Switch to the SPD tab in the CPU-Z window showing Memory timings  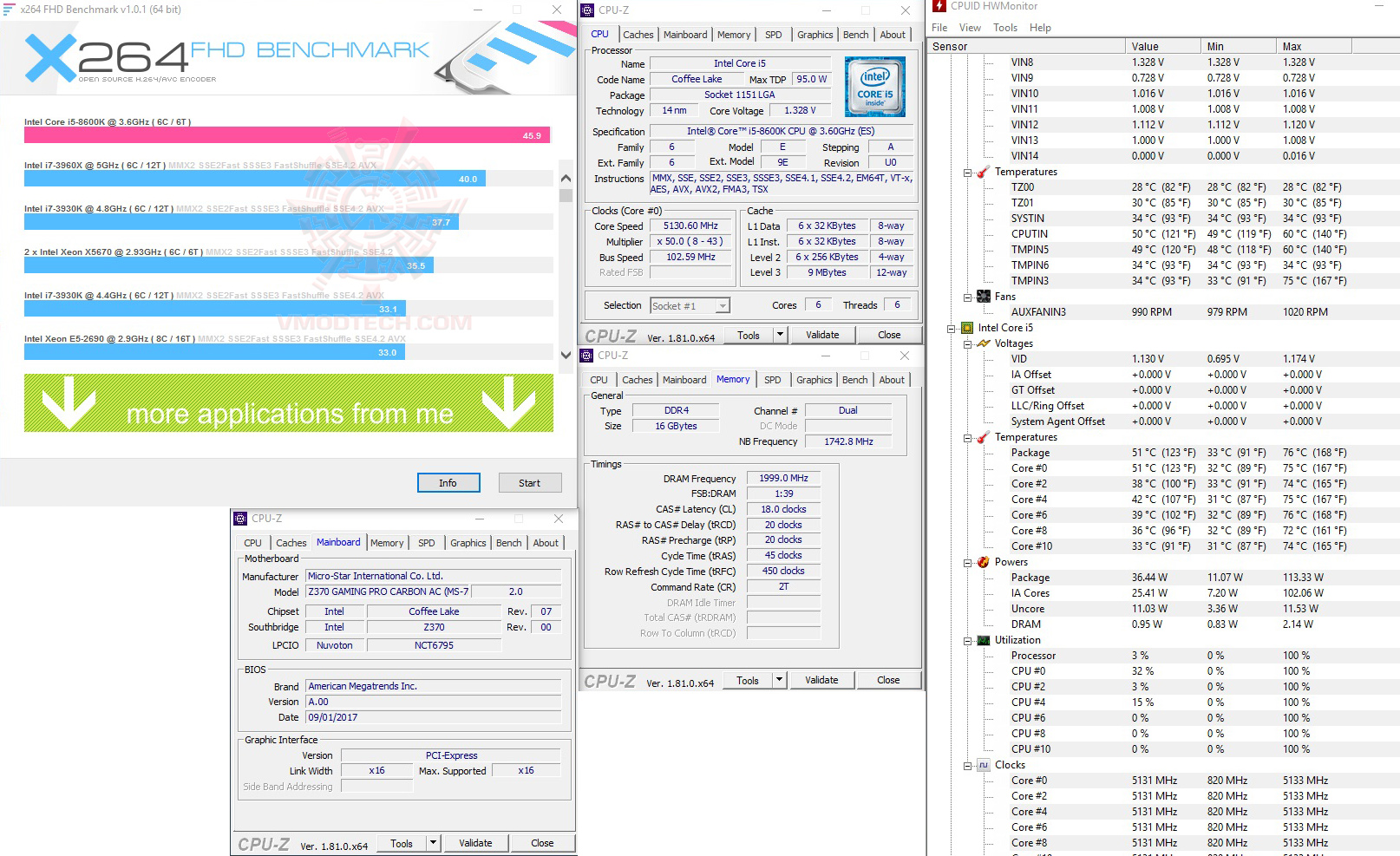(773, 380)
